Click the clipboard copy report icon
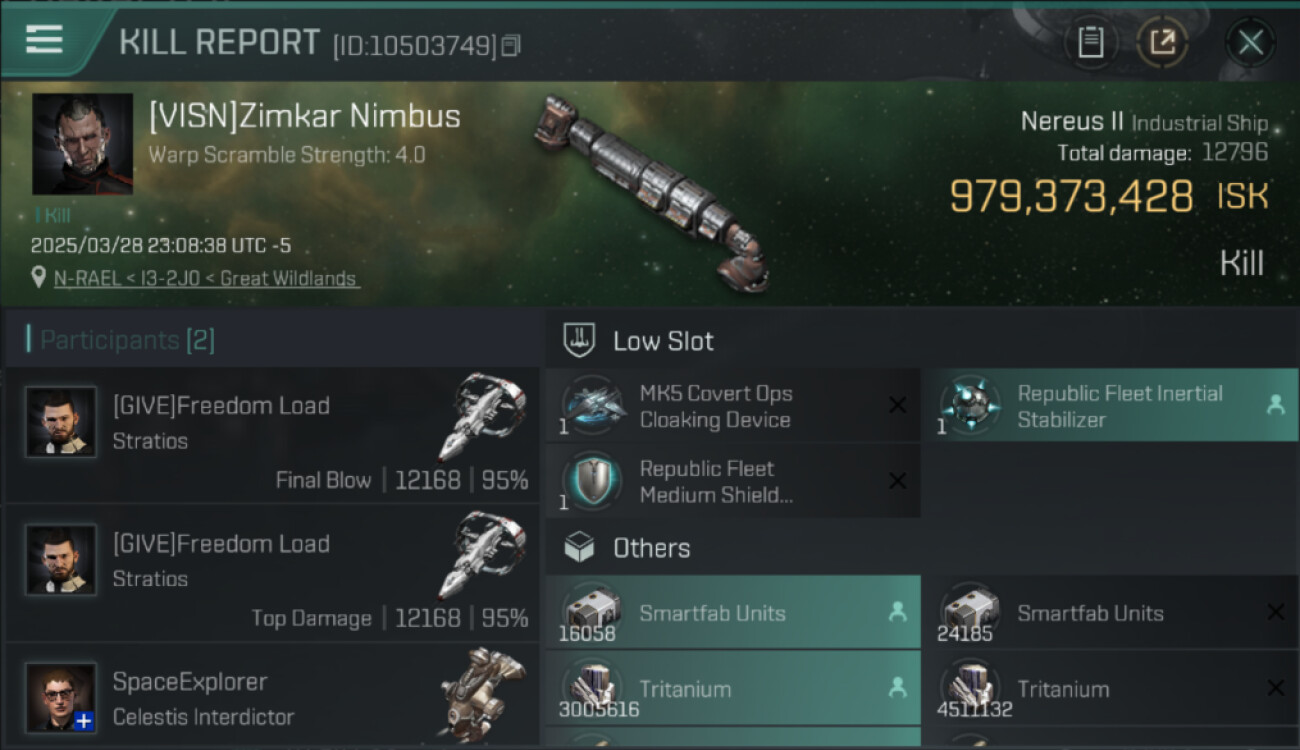This screenshot has width=1300, height=750. [1090, 42]
